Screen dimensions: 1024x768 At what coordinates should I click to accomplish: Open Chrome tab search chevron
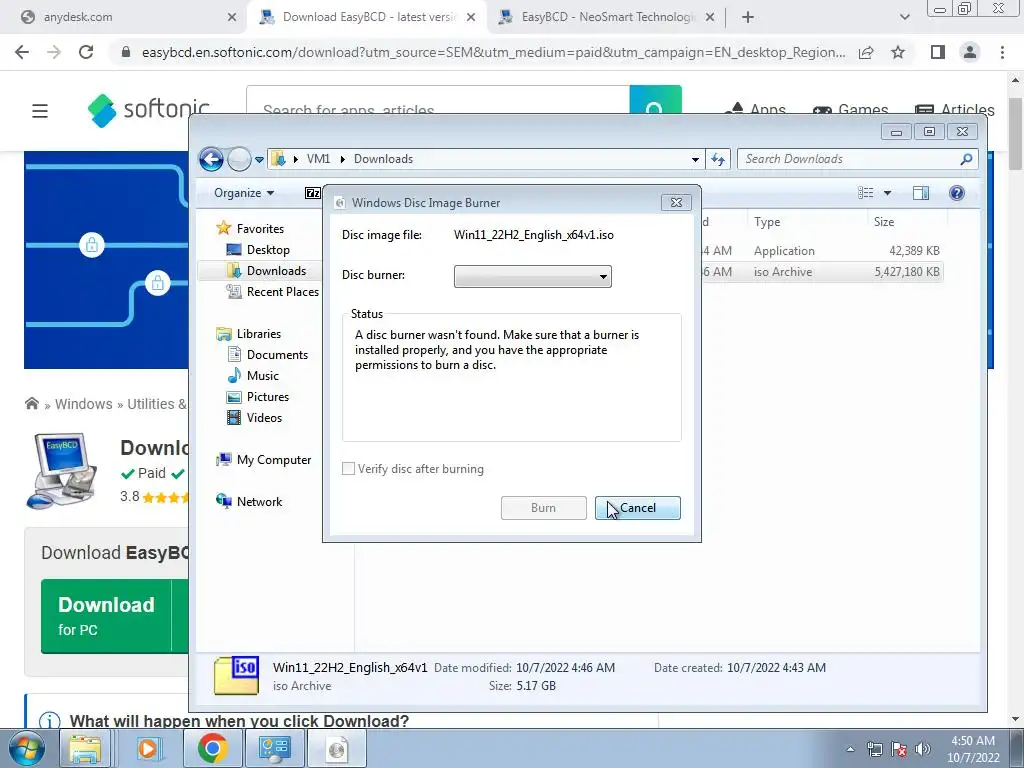click(904, 18)
